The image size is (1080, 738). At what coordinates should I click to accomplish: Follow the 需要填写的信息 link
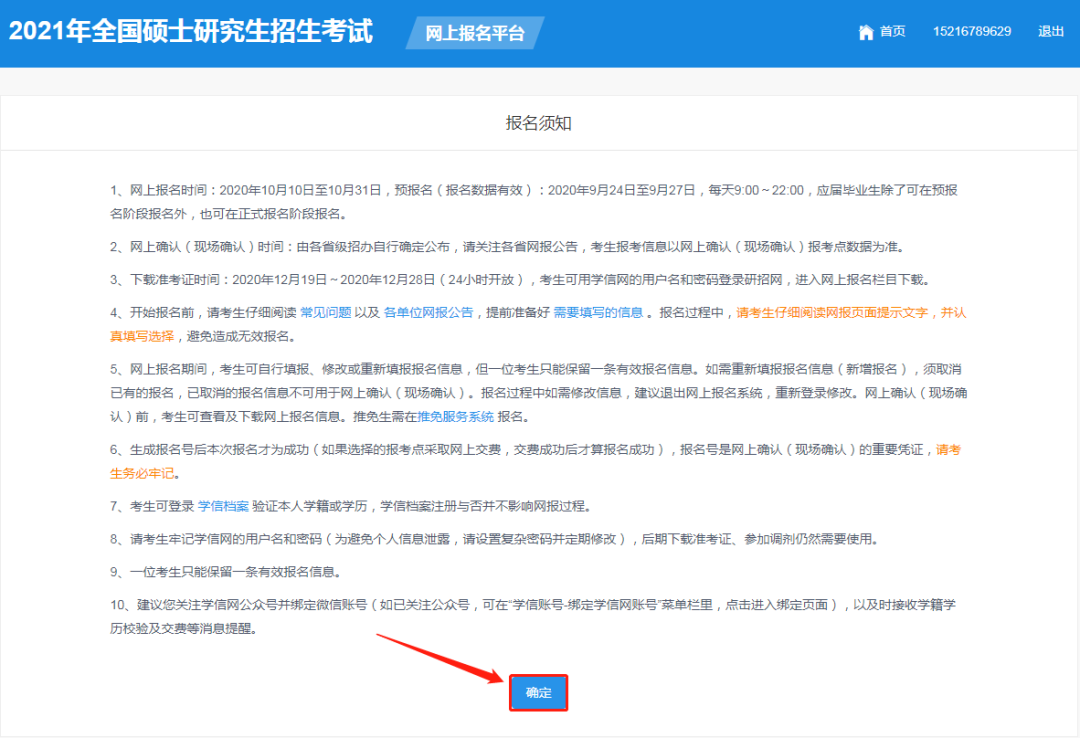click(598, 312)
